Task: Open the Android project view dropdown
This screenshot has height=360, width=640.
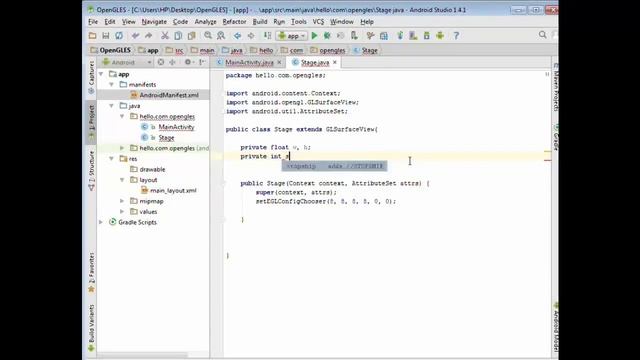Action: (127, 62)
